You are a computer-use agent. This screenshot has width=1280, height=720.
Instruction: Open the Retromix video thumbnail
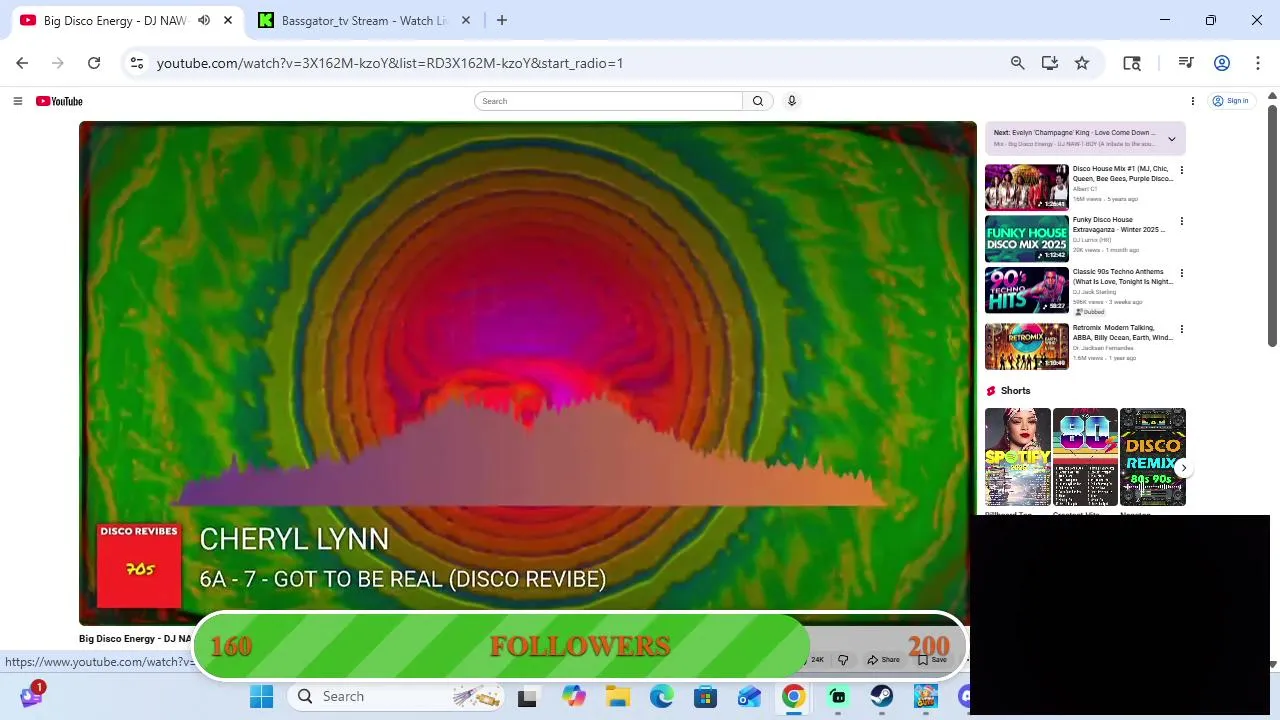[x=1026, y=346]
